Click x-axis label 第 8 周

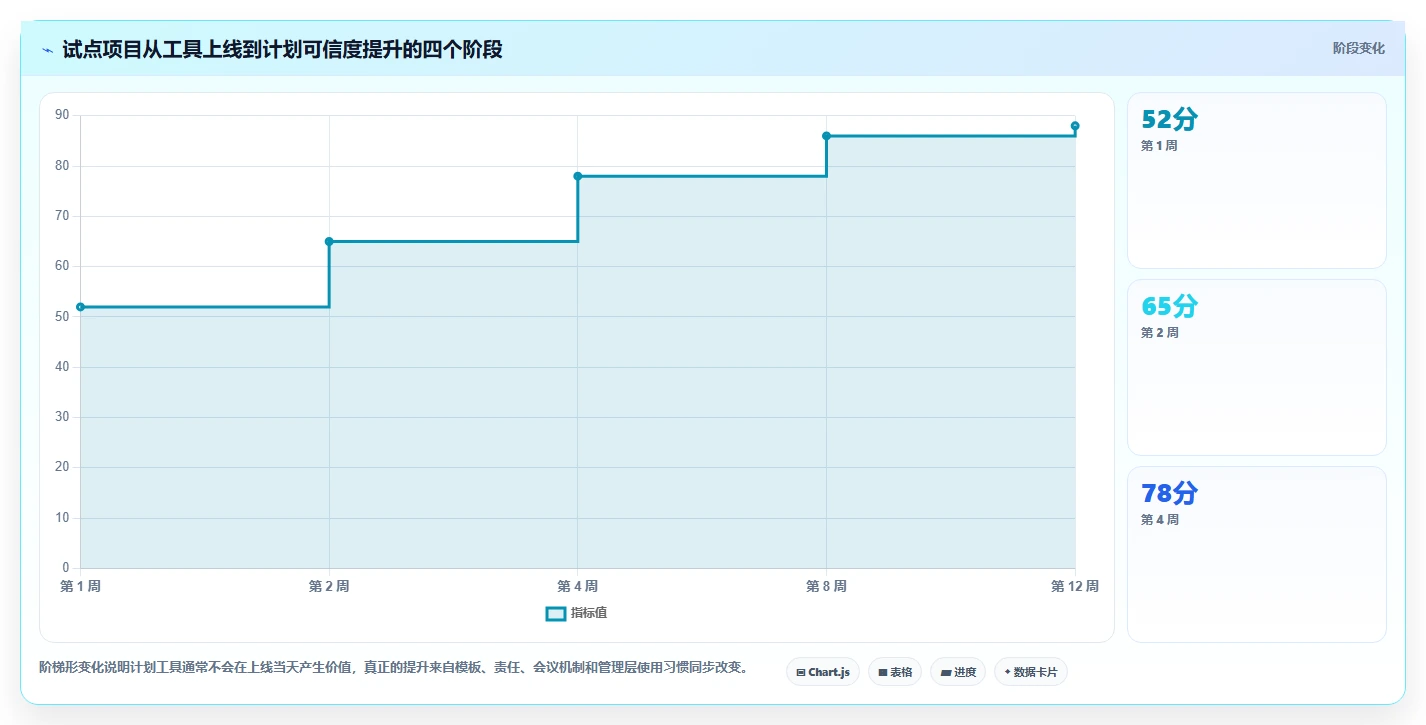(826, 586)
